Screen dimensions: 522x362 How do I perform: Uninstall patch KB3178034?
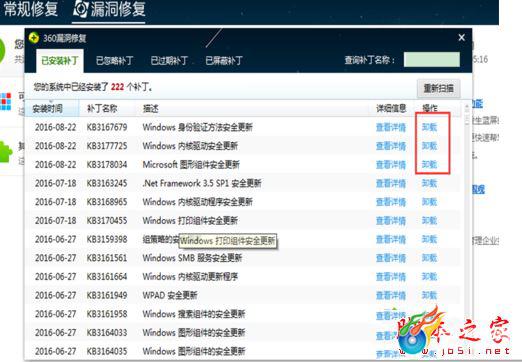pyautogui.click(x=429, y=165)
